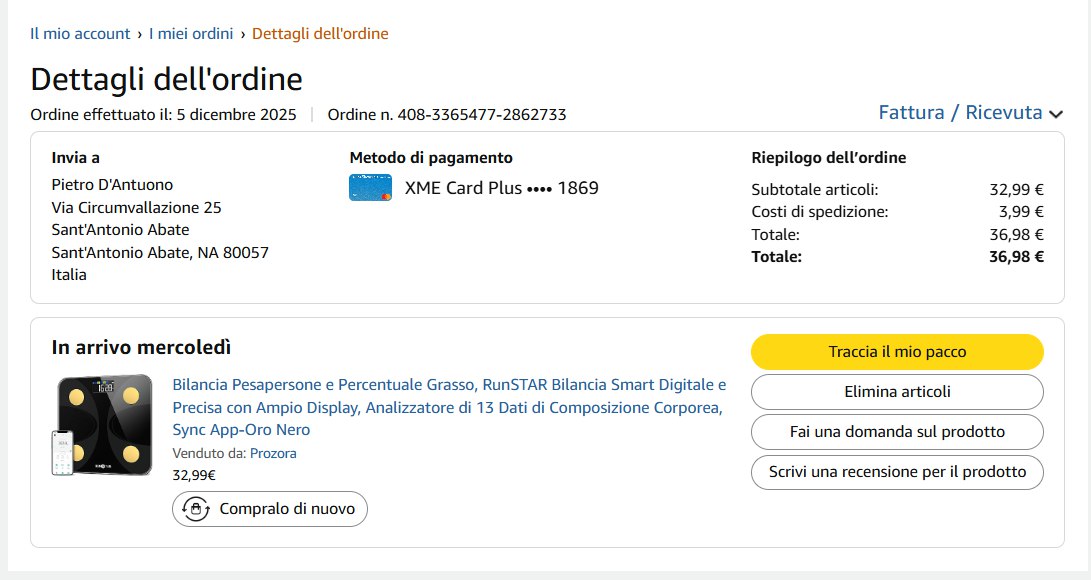The height and width of the screenshot is (580, 1091).
Task: Click the Dettagli dell'ordine breadcrumb item
Action: pos(320,34)
